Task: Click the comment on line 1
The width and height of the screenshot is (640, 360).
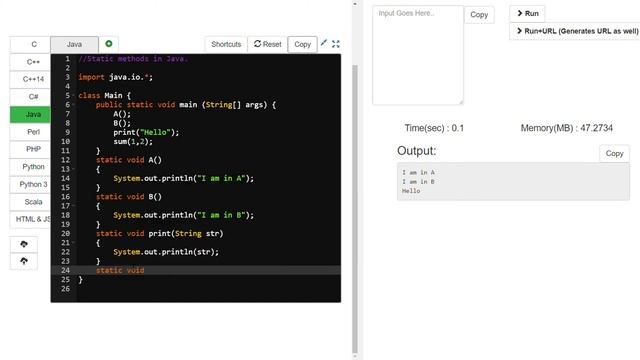Action: [133, 59]
